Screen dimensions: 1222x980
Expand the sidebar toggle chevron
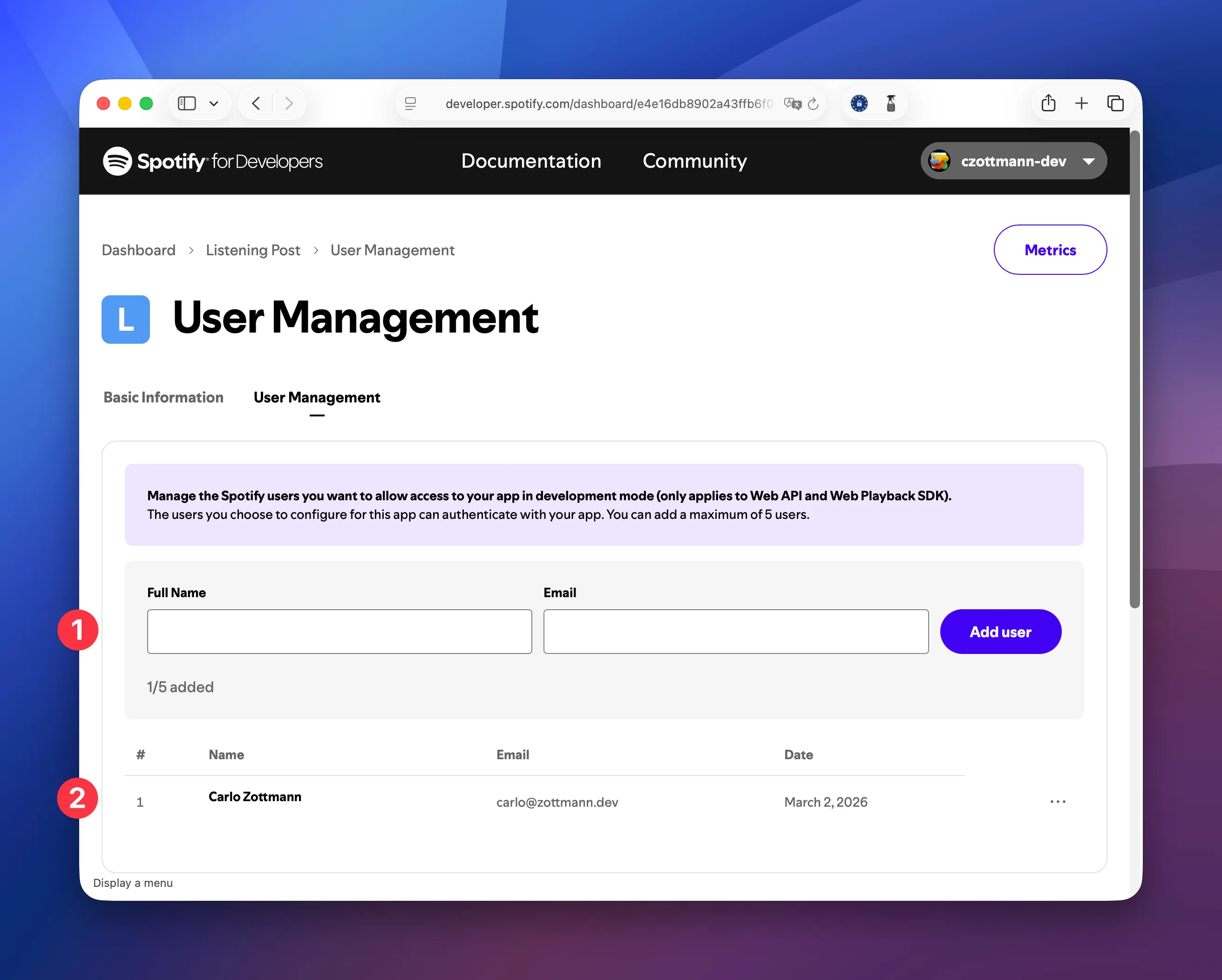coord(214,104)
